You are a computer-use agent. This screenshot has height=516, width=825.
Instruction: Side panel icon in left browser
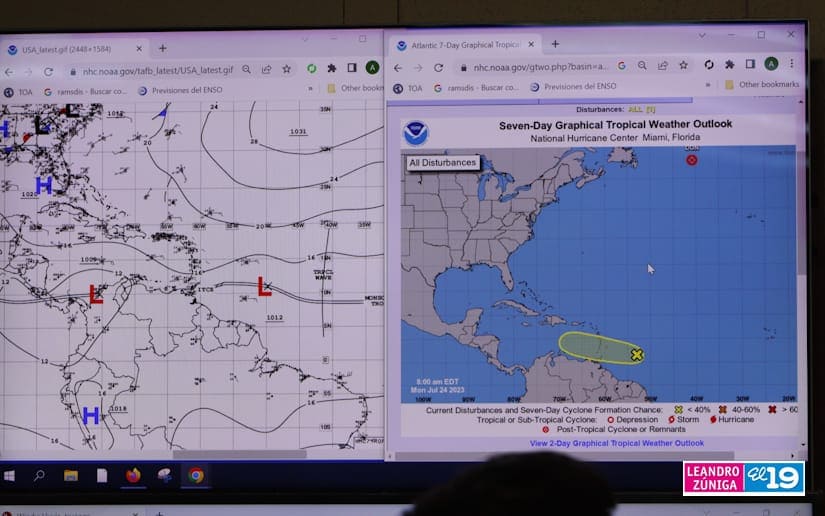351,67
